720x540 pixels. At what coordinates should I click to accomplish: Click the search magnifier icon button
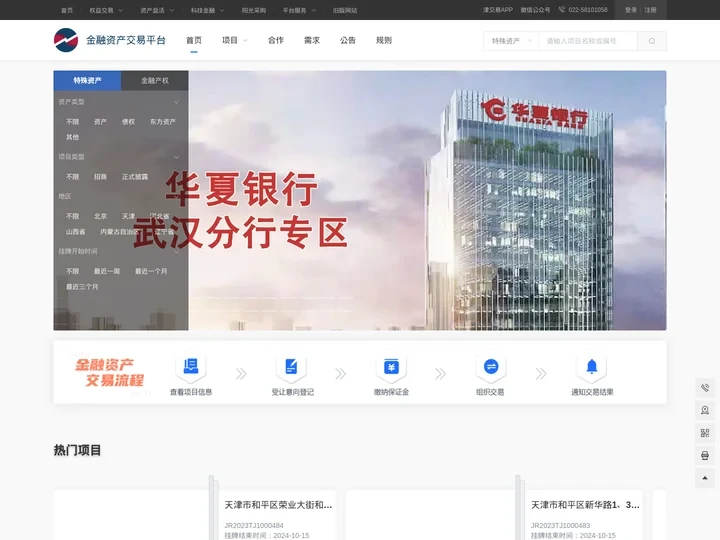652,41
